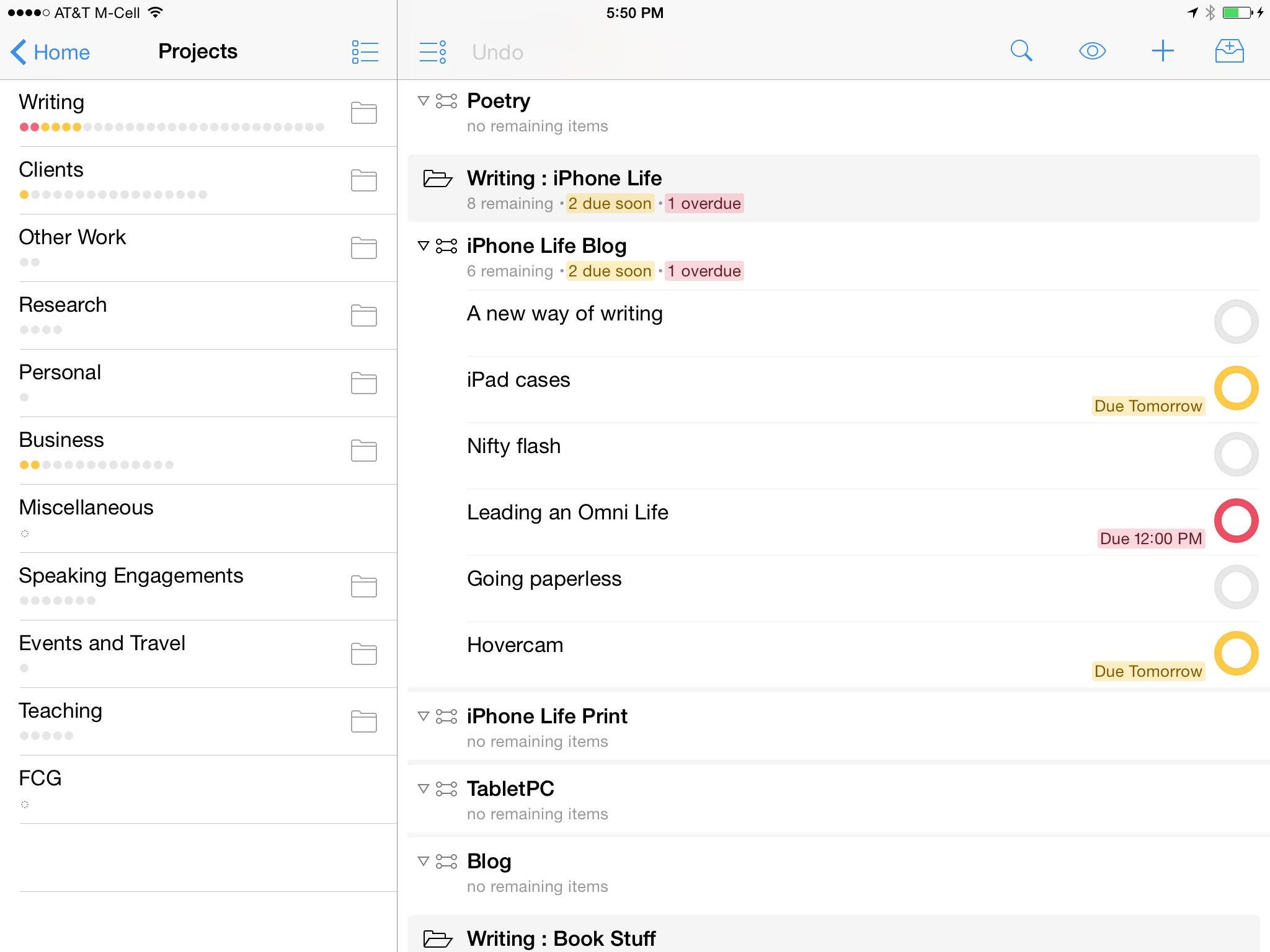Open the Poetry project title

tap(499, 100)
